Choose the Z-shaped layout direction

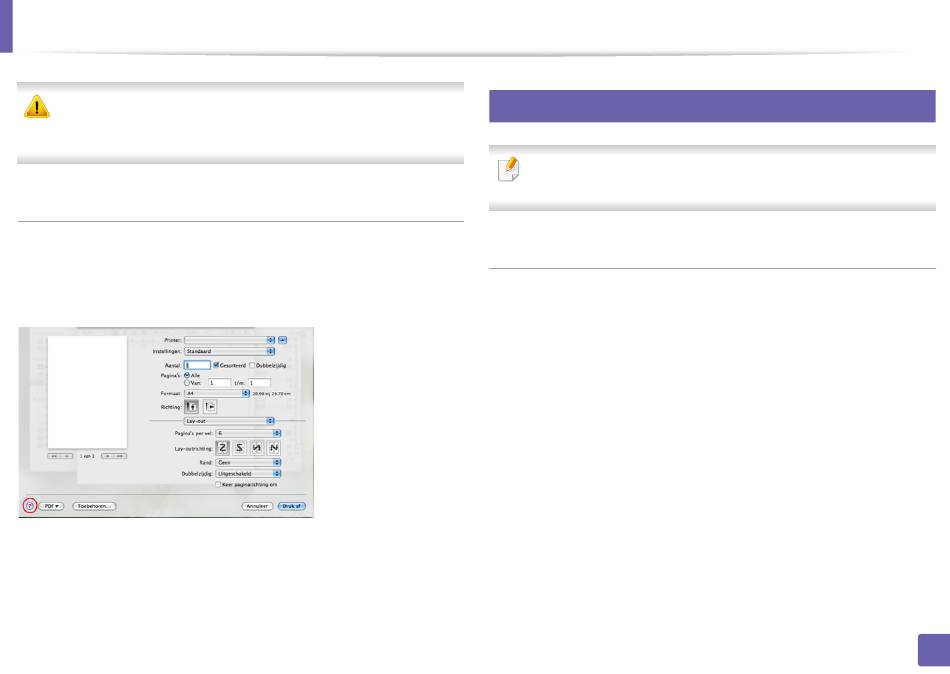pos(222,448)
